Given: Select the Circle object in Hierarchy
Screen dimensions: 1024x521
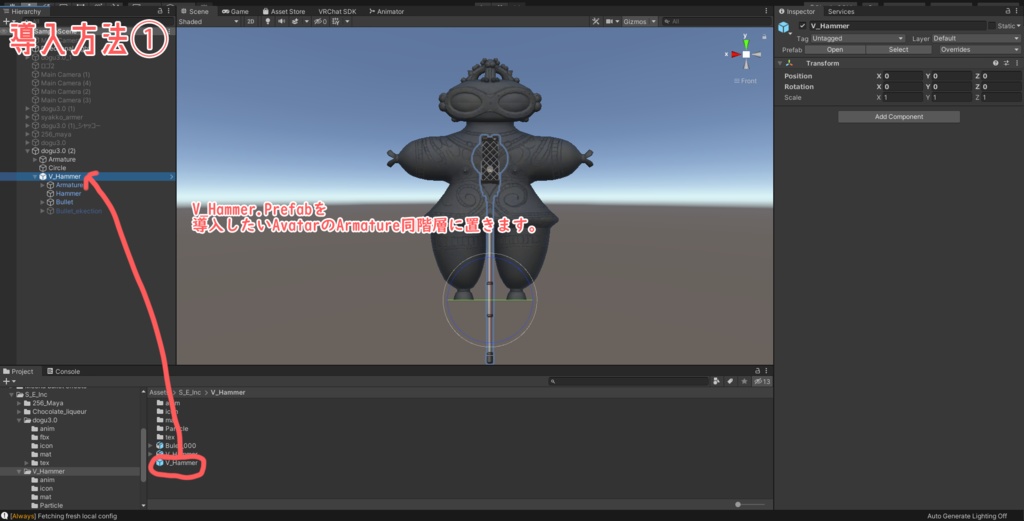Looking at the screenshot, I should tap(57, 168).
